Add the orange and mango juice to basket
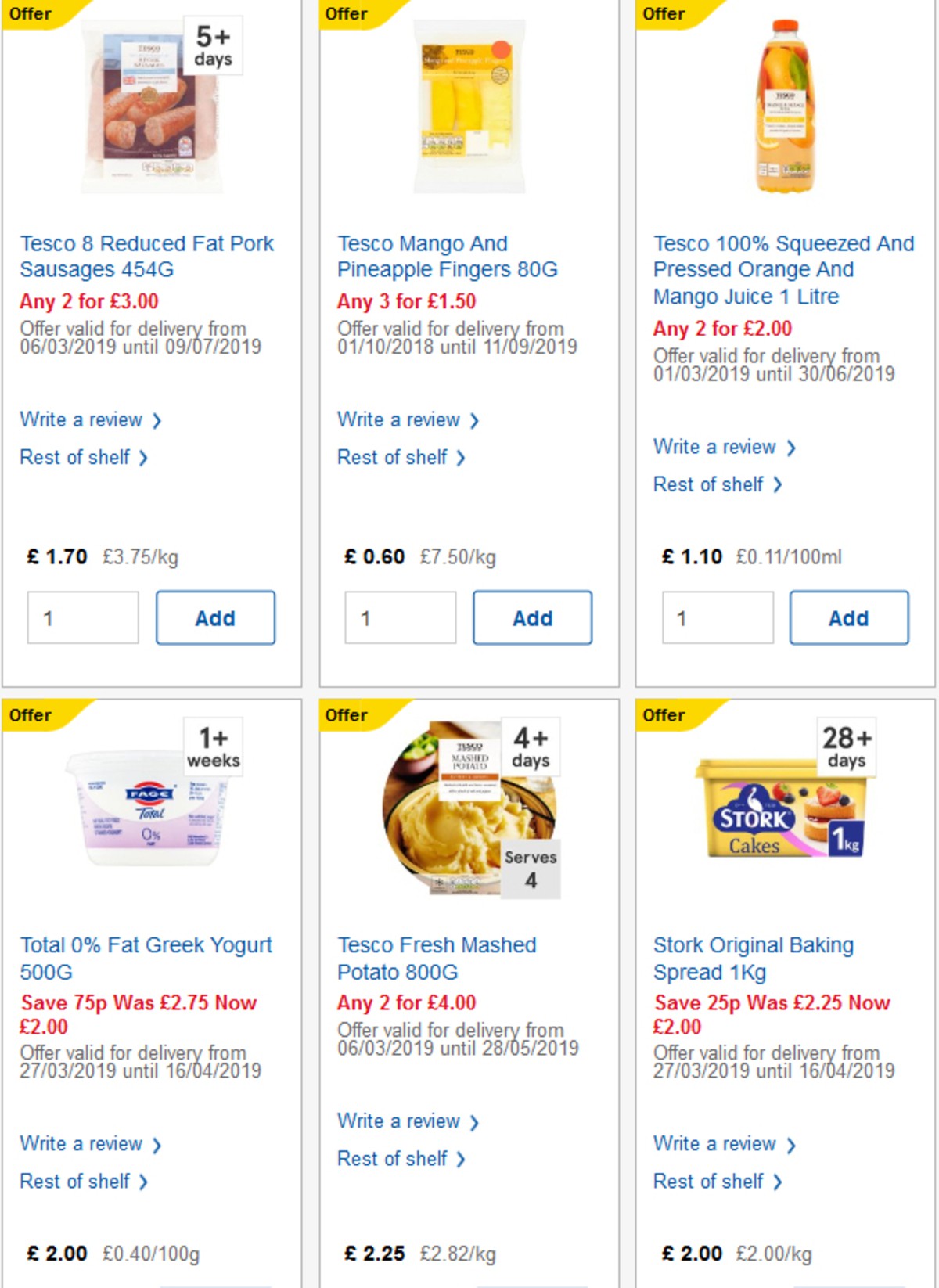 pyautogui.click(x=848, y=617)
